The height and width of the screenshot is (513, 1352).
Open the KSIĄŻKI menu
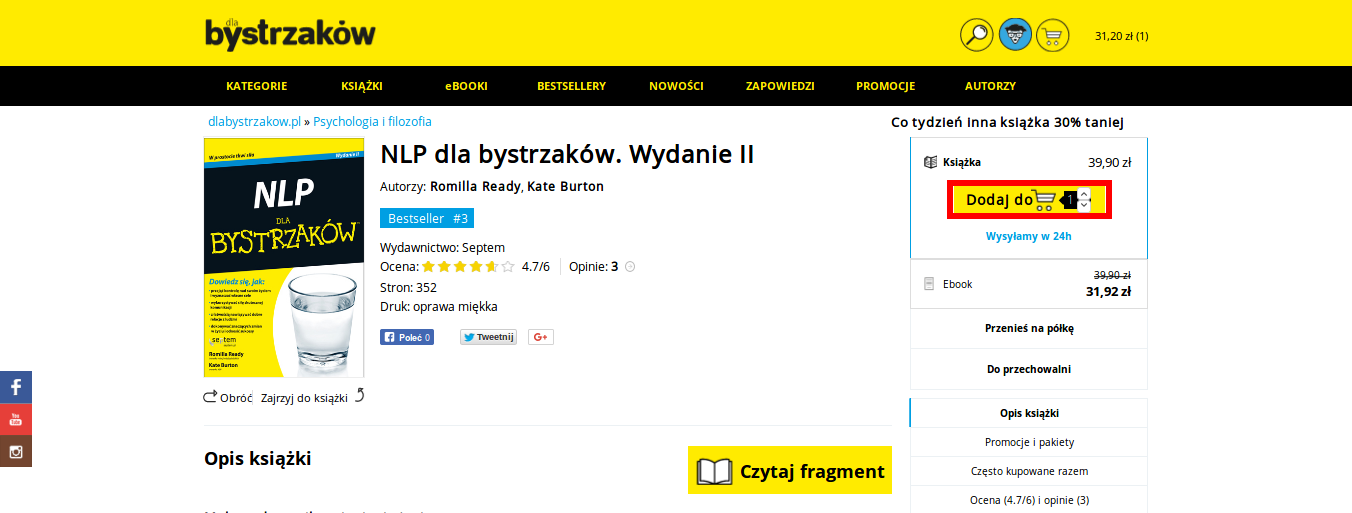(362, 86)
